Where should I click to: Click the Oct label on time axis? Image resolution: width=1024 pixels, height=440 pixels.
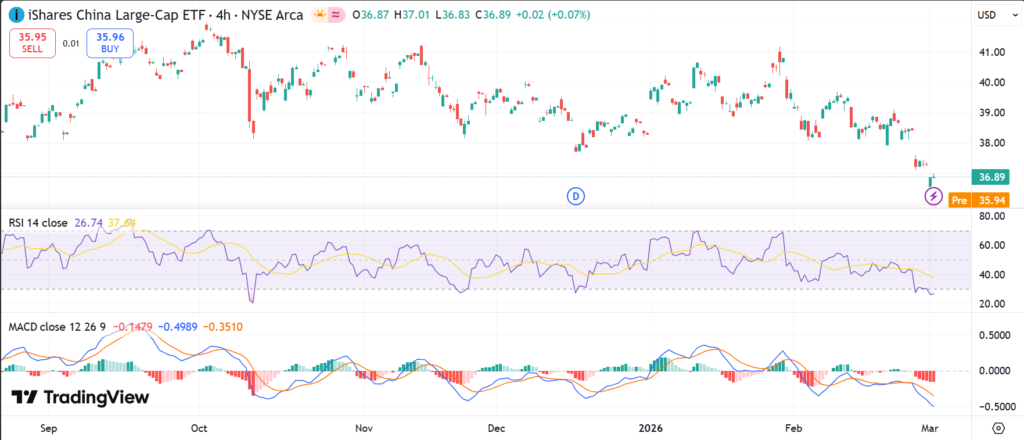(199, 427)
